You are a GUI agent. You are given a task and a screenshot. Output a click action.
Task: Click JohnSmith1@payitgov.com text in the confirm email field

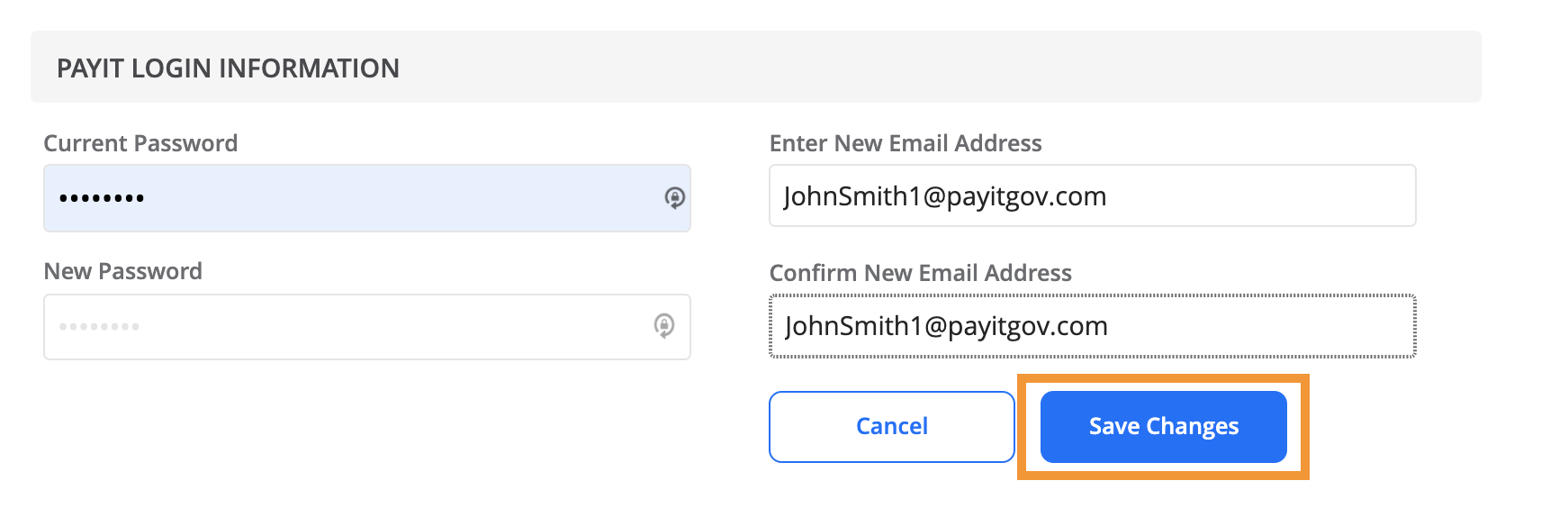pos(946,326)
